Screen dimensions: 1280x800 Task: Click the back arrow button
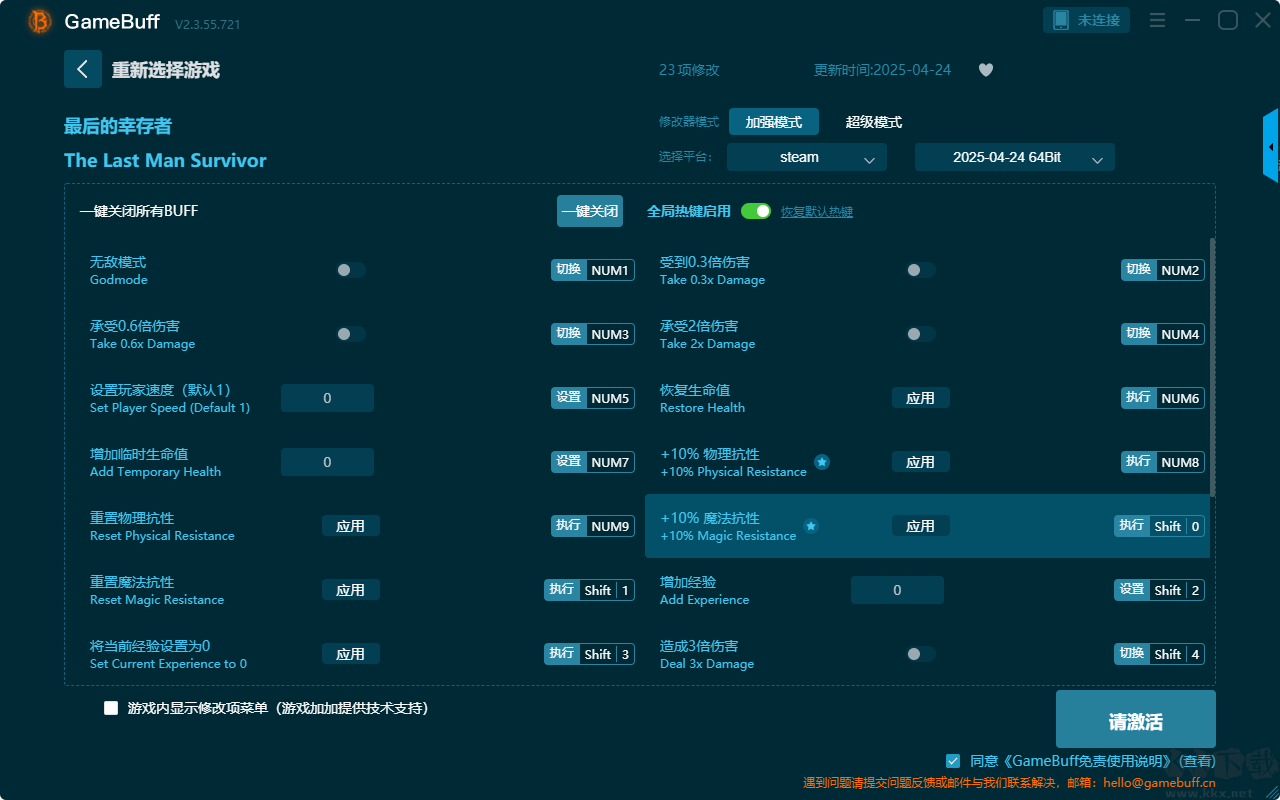pyautogui.click(x=83, y=69)
